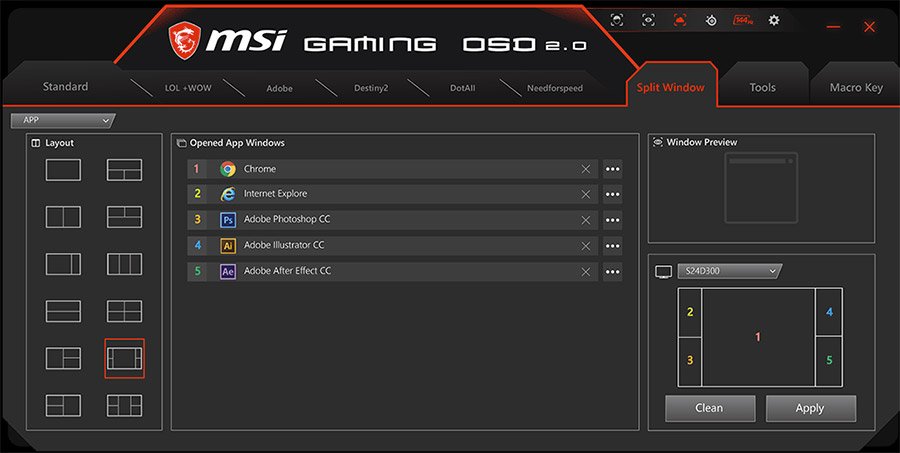The image size is (900, 453).
Task: Click the Chrome app icon
Action: (228, 169)
